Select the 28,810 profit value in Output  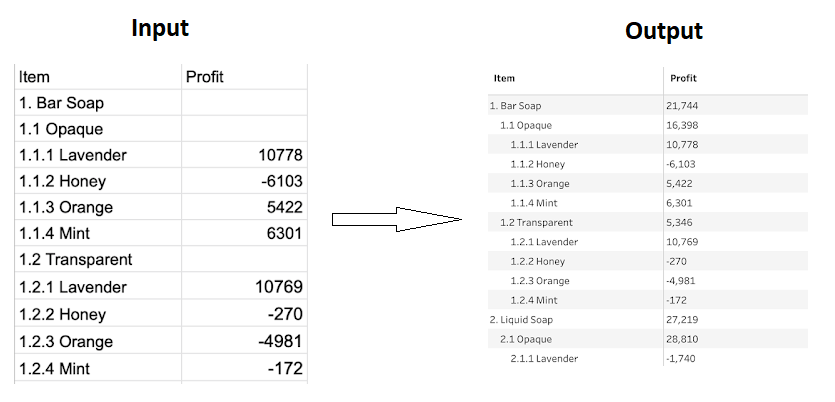(682, 339)
